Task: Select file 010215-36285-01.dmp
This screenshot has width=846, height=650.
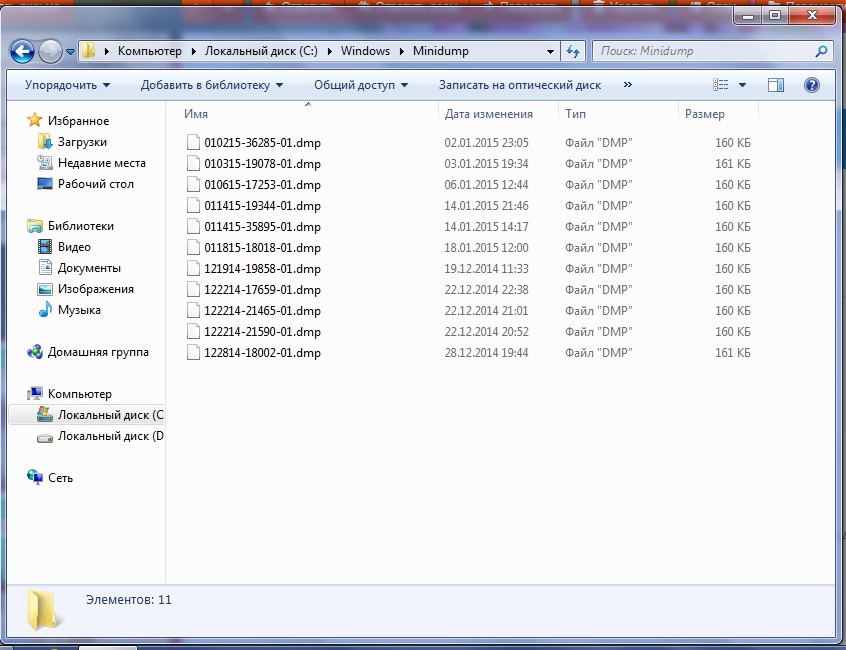Action: 262,143
